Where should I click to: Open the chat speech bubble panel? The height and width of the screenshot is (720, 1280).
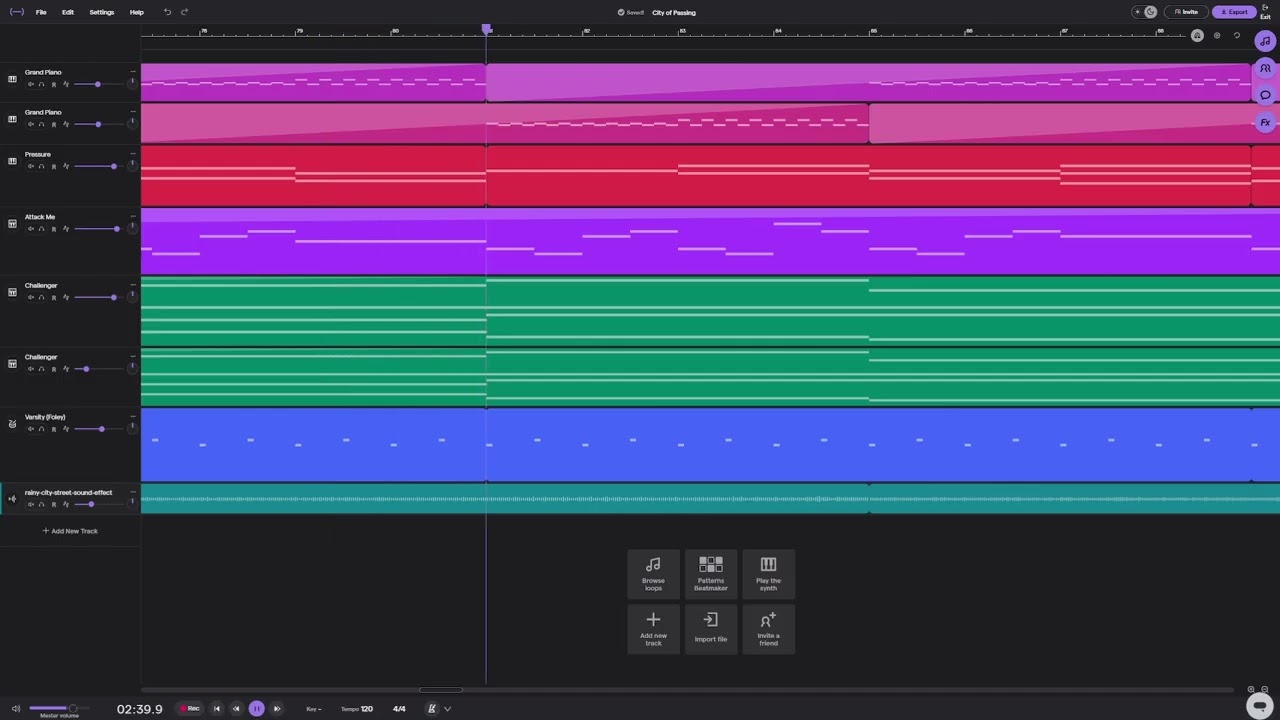pos(1265,96)
